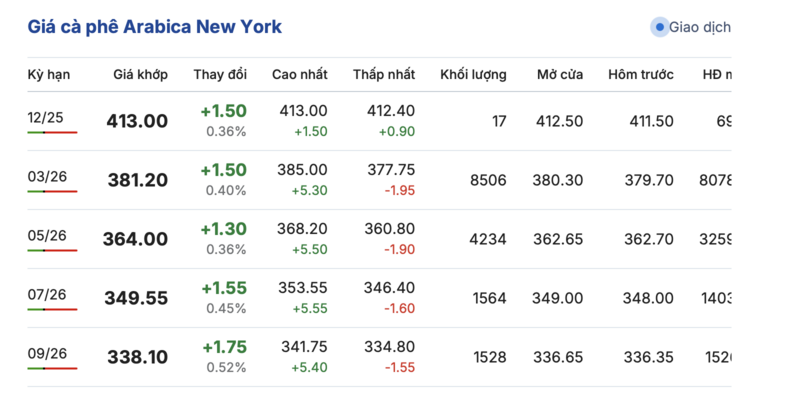Open the 03/26 contract term
800x403 pixels.
click(x=45, y=176)
